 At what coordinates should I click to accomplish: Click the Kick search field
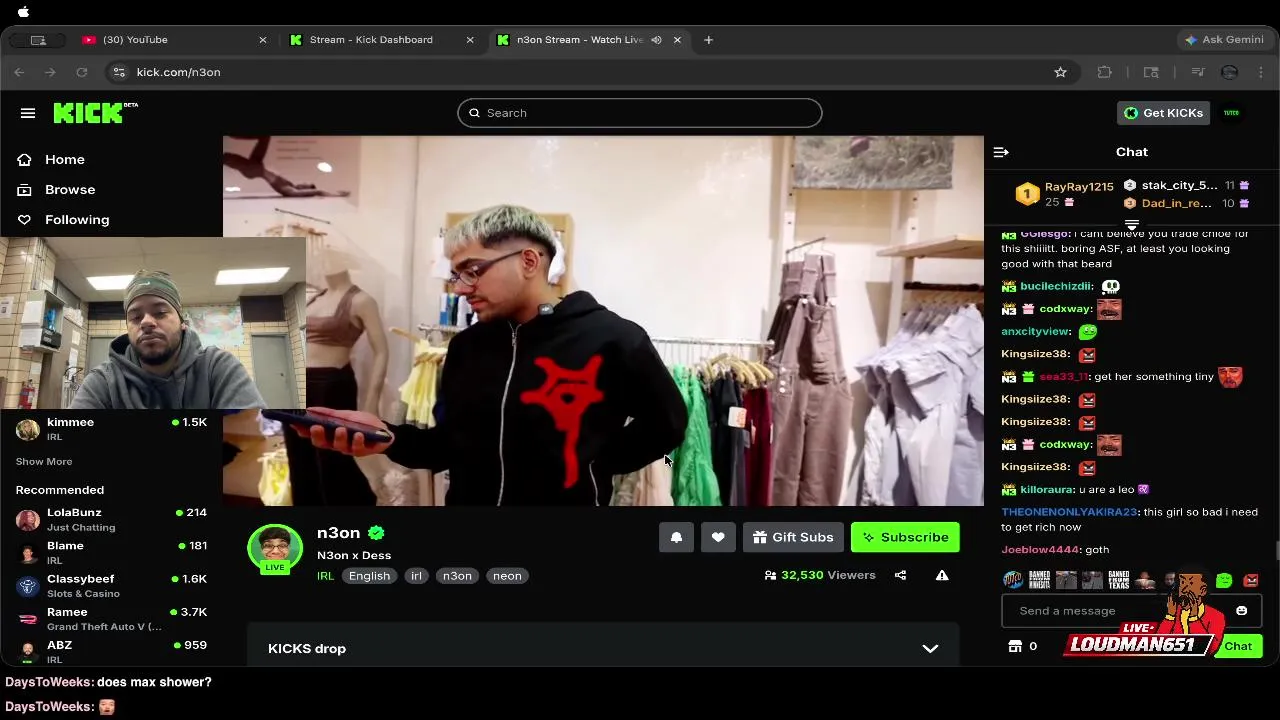pyautogui.click(x=640, y=113)
